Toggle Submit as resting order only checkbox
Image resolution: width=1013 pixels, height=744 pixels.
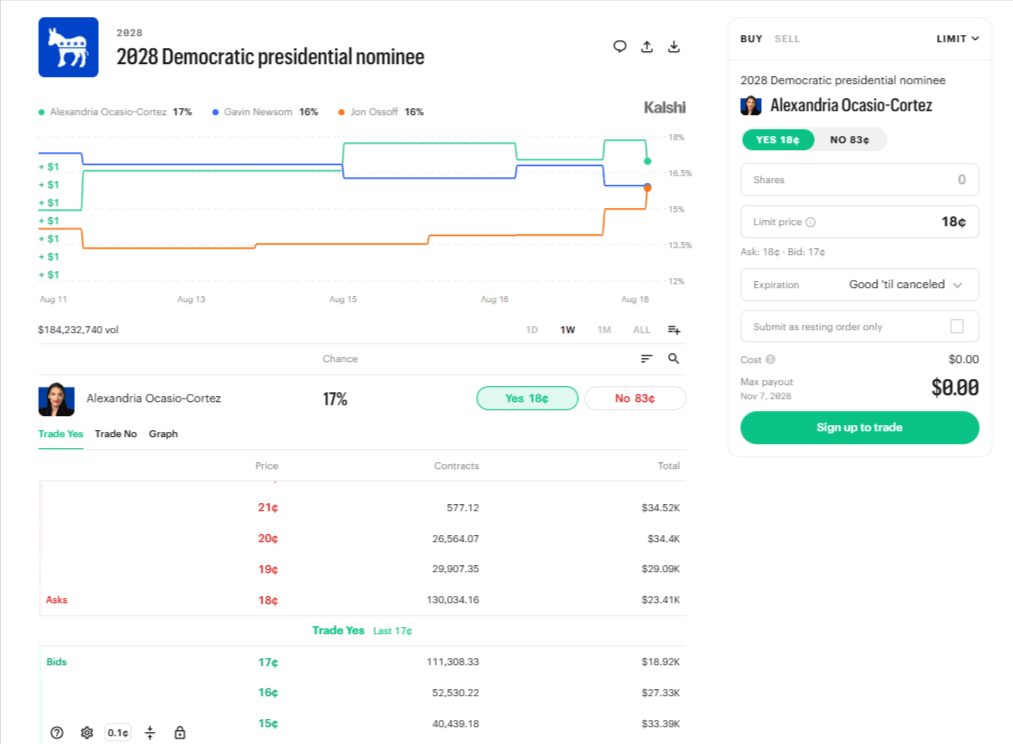point(957,327)
